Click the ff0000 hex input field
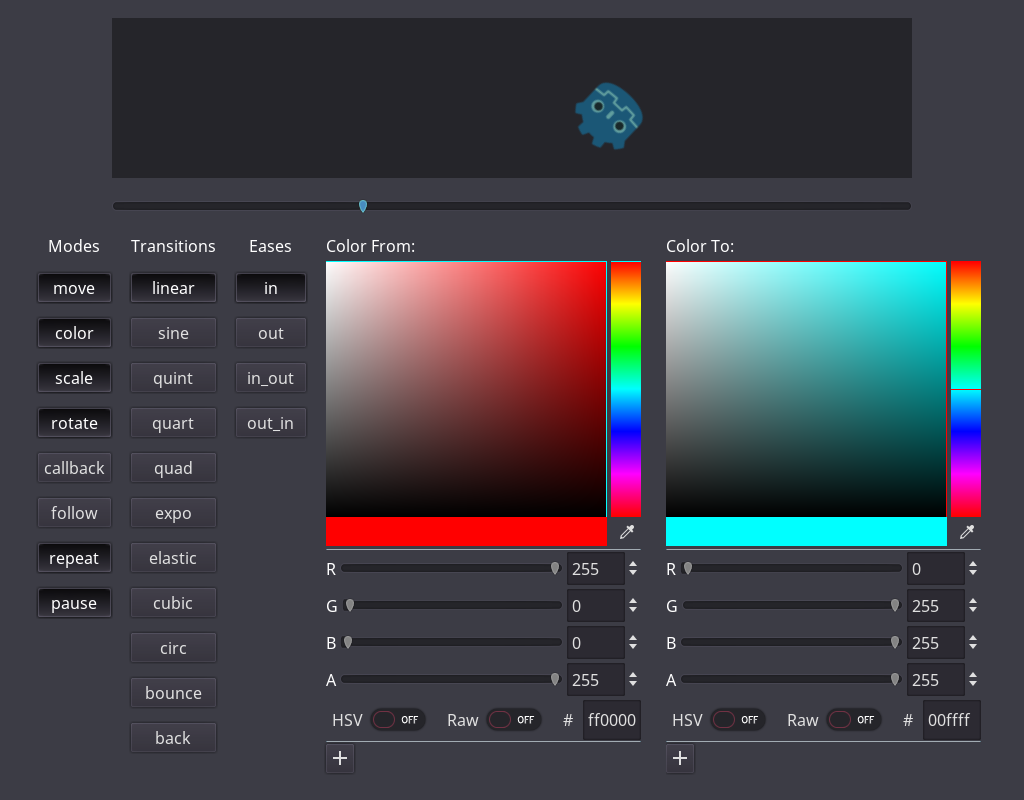1024x800 pixels. point(611,720)
